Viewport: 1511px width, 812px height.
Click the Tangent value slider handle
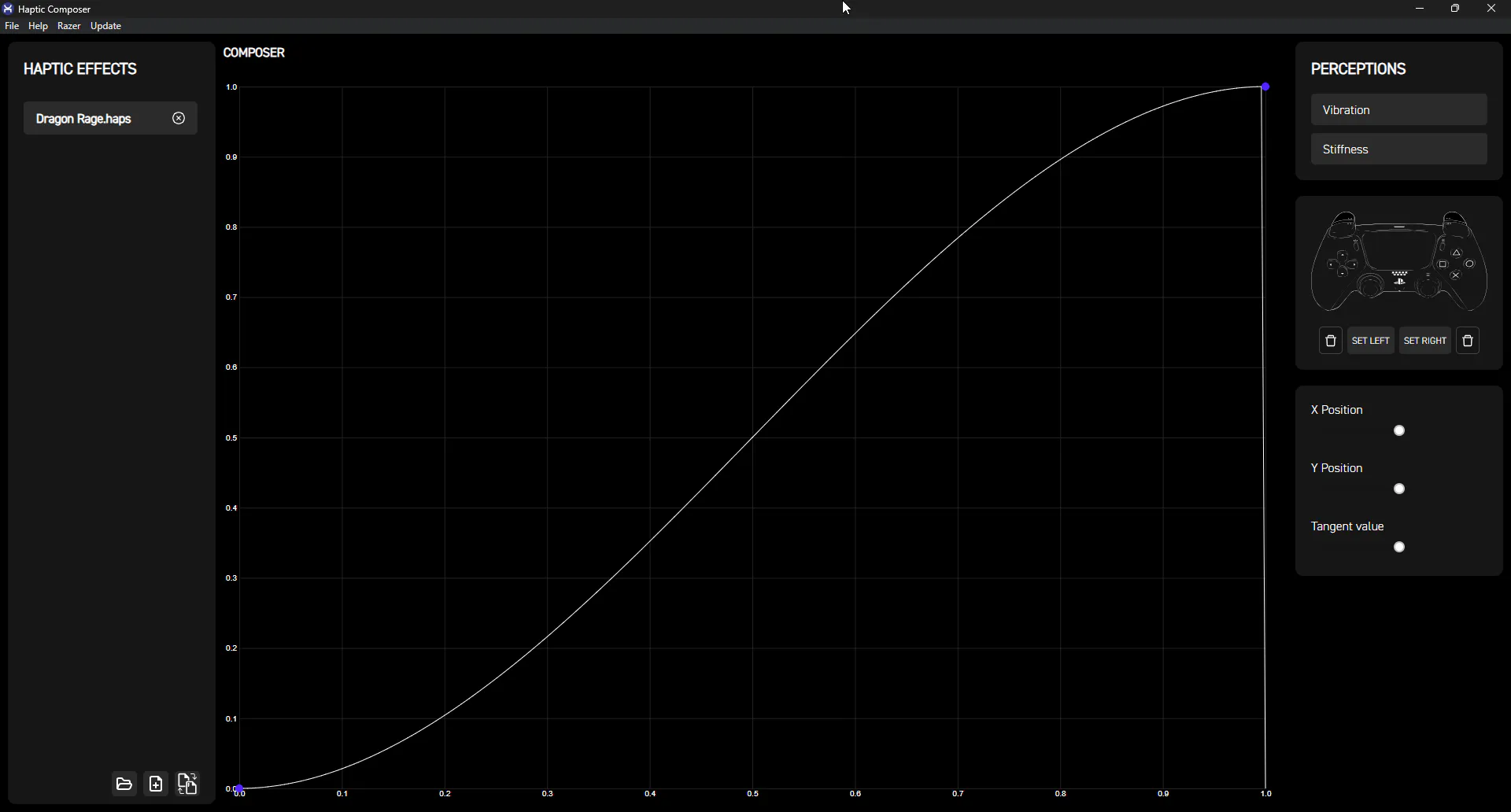coord(1400,548)
